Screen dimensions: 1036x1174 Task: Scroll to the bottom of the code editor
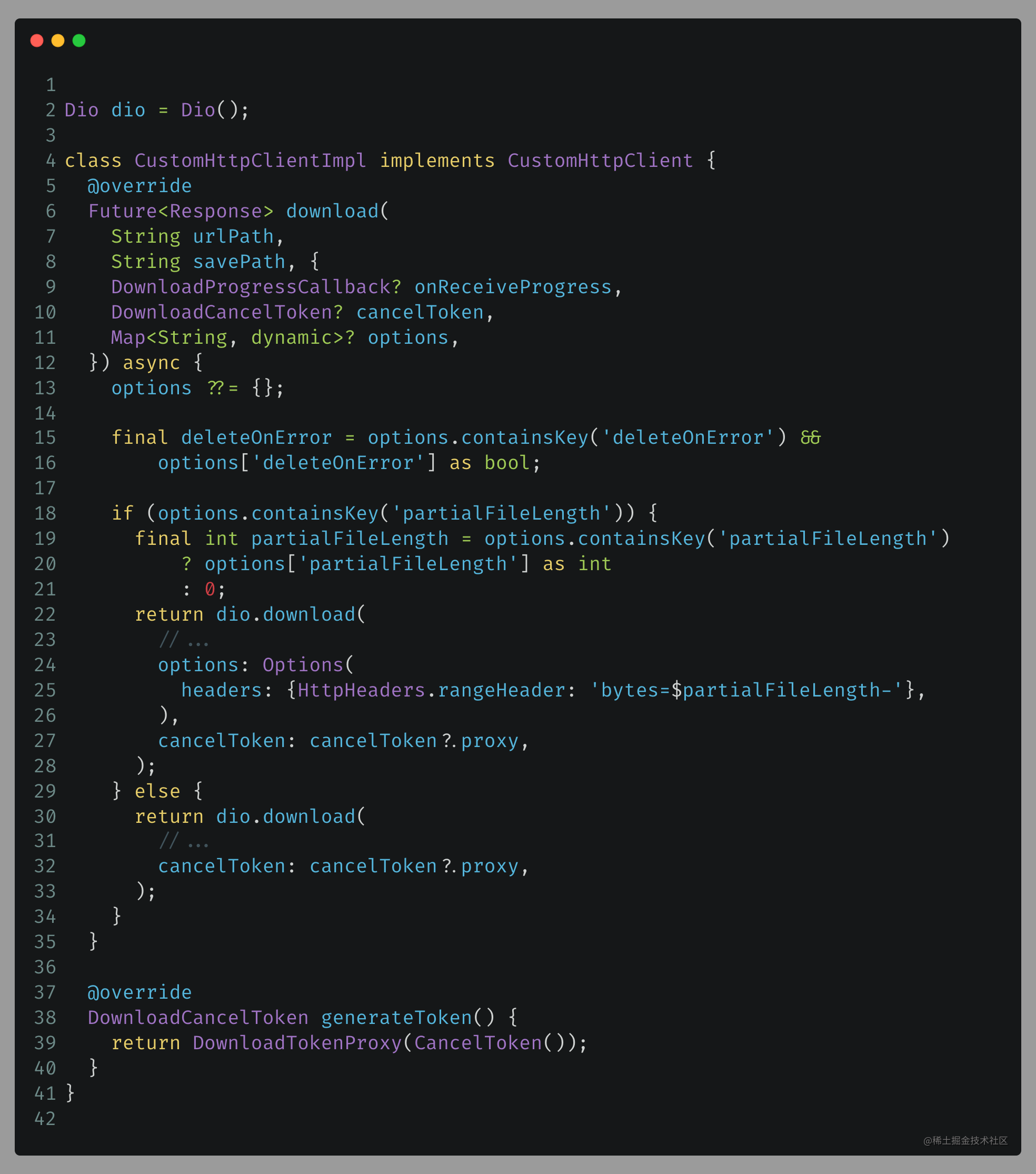click(x=518, y=1120)
